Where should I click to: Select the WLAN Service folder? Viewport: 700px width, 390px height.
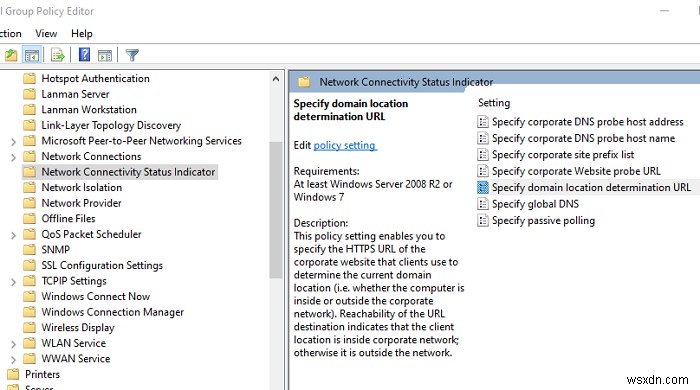pyautogui.click(x=65, y=344)
